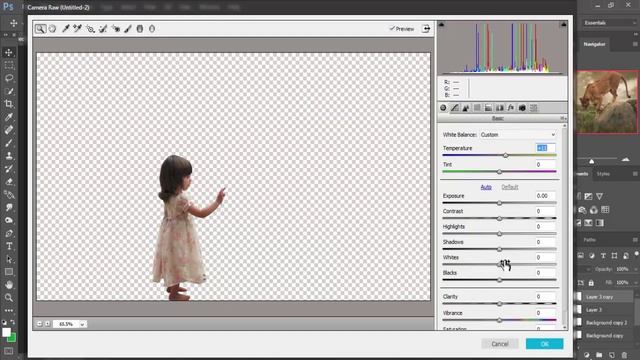Select Photoshop Lasso tool

tap(9, 78)
